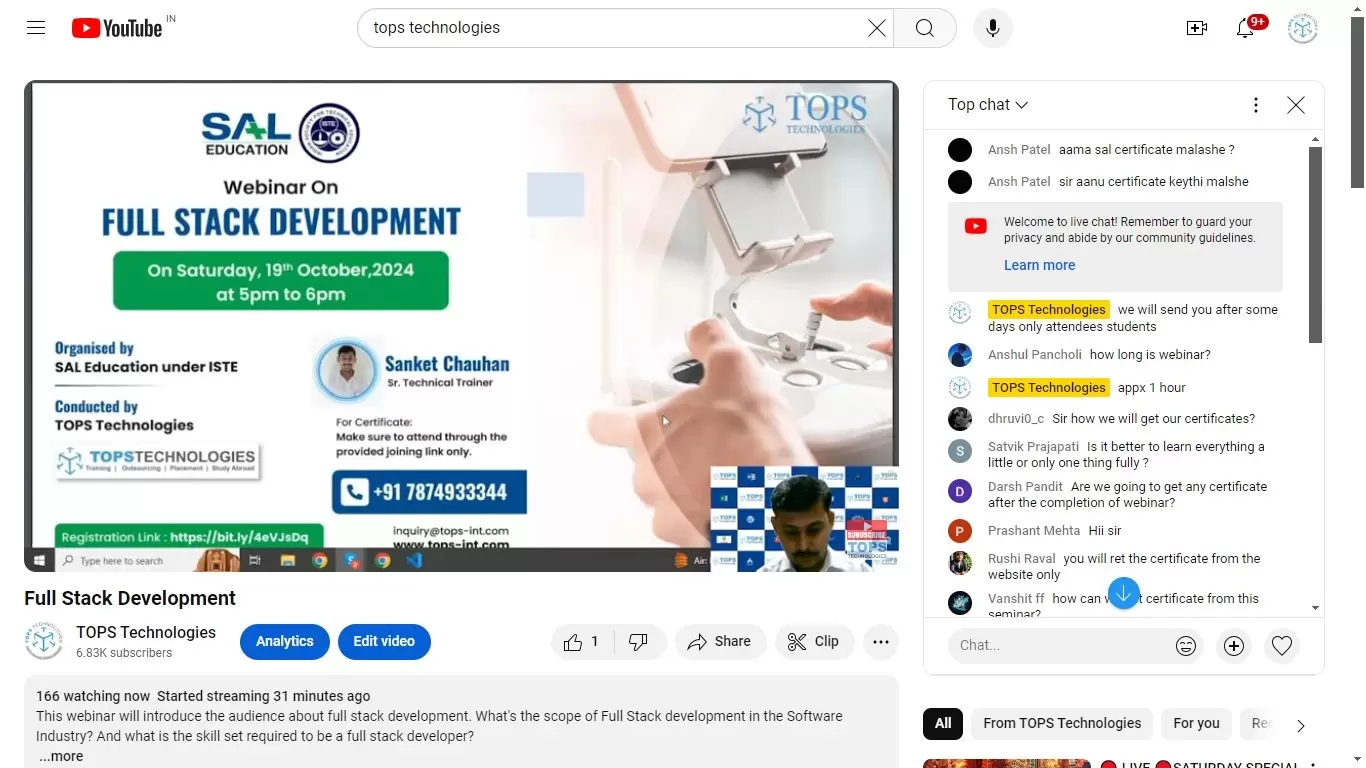
Task: Open more video actions menu
Action: coord(881,642)
